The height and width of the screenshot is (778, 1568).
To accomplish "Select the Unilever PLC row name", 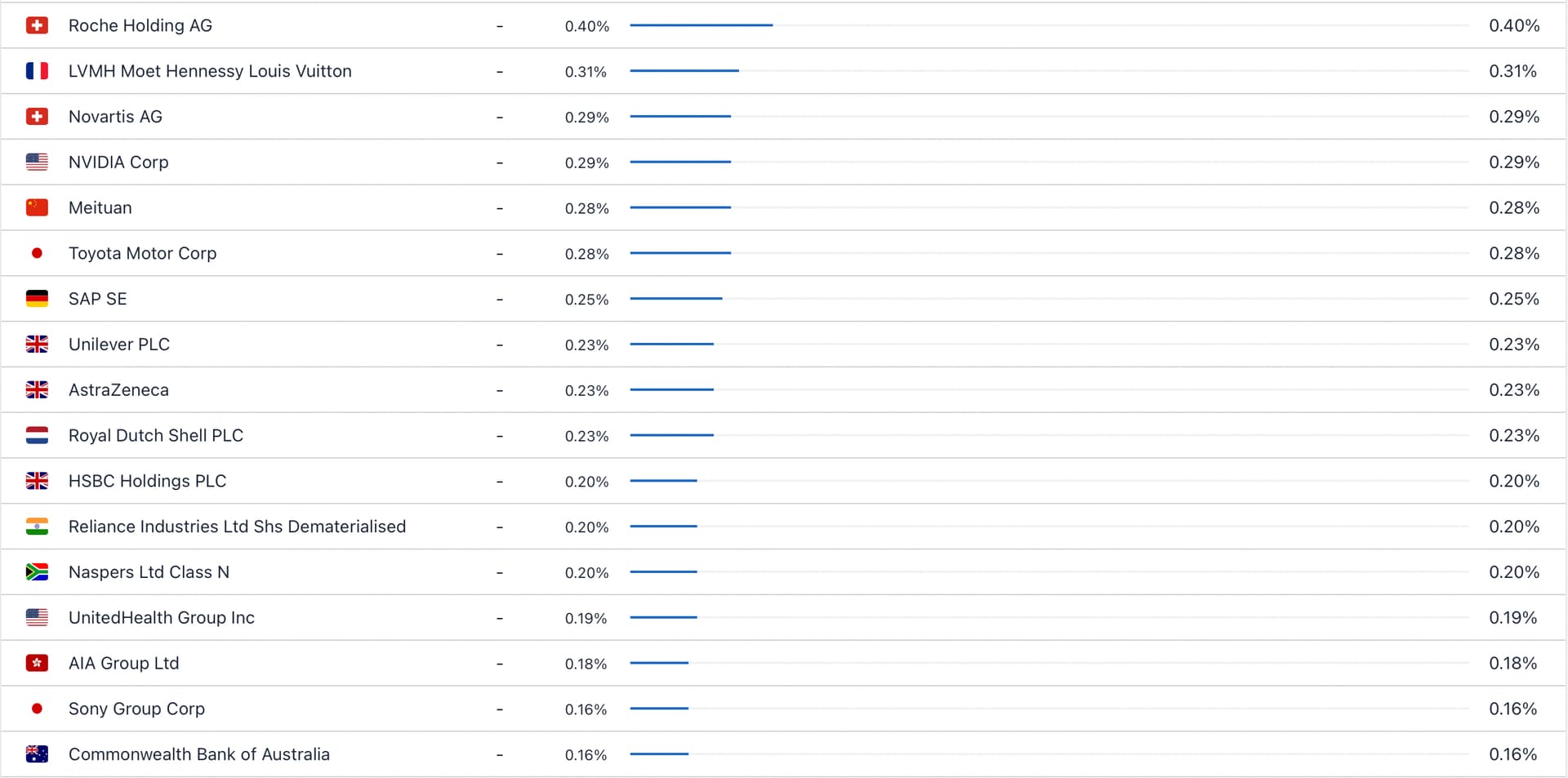I will 119,345.
